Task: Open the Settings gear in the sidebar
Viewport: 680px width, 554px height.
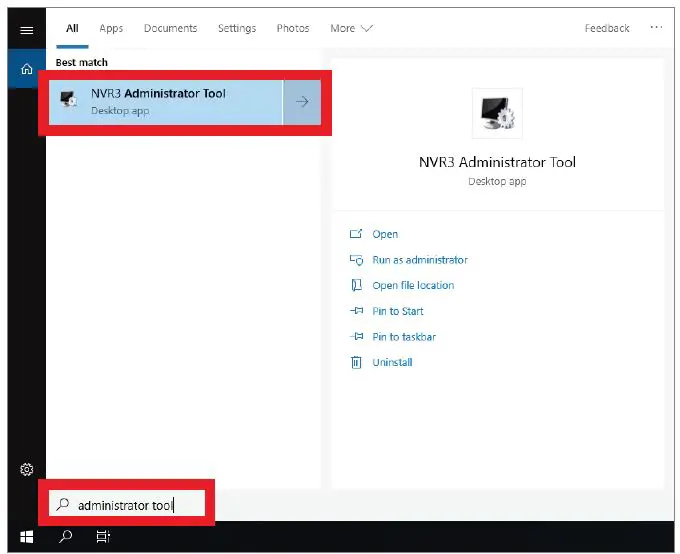Action: 26,469
